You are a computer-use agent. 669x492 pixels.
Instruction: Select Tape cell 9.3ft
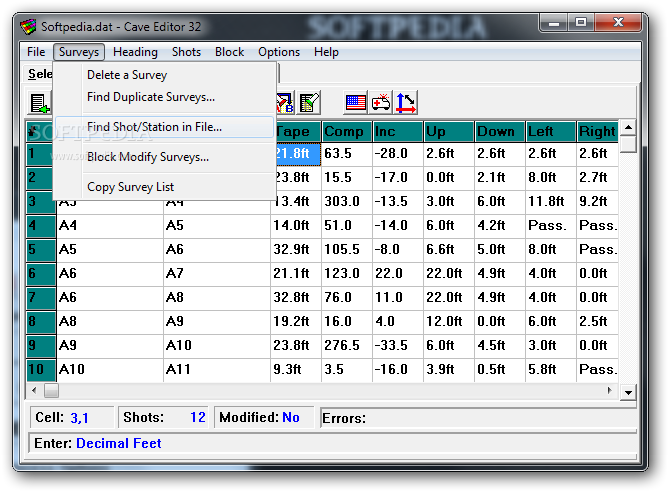pyautogui.click(x=296, y=369)
